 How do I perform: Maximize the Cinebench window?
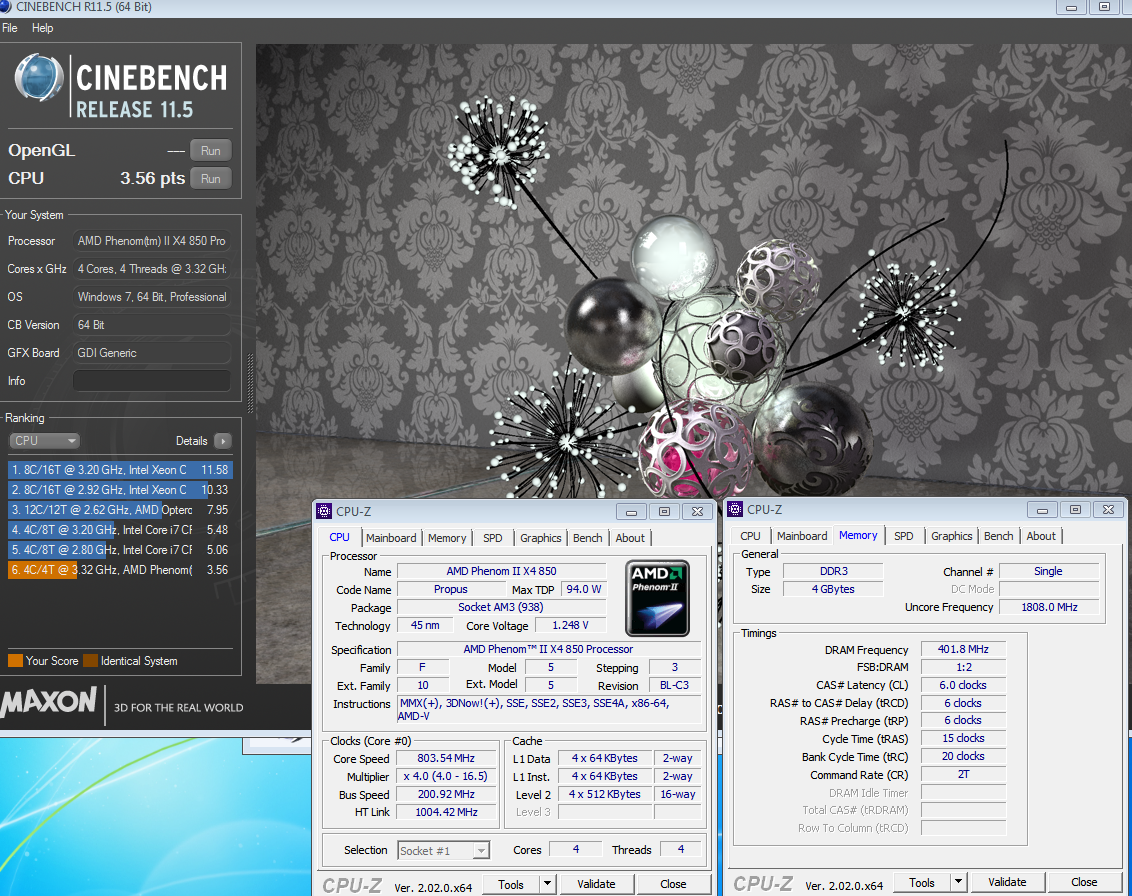click(1105, 7)
